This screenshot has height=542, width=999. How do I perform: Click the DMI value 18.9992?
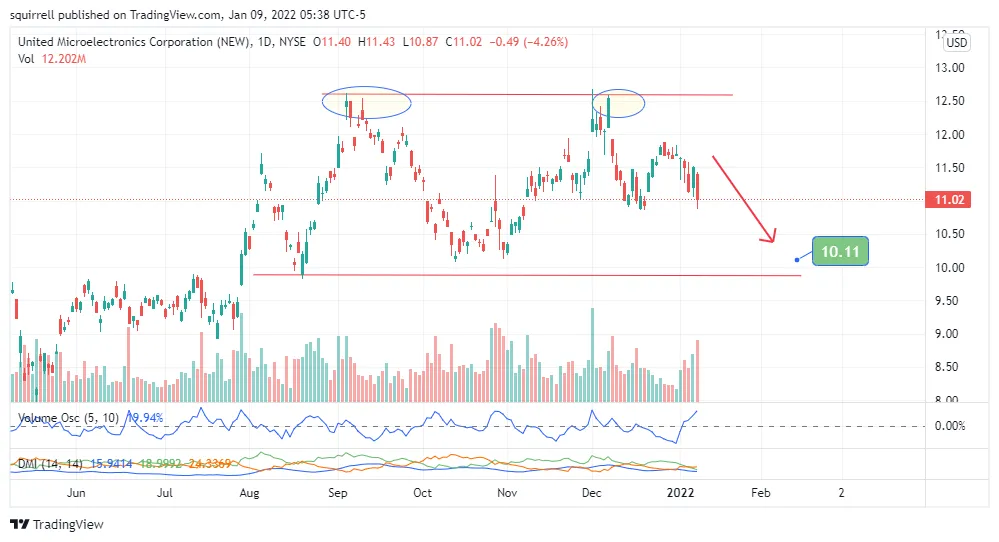[159, 464]
